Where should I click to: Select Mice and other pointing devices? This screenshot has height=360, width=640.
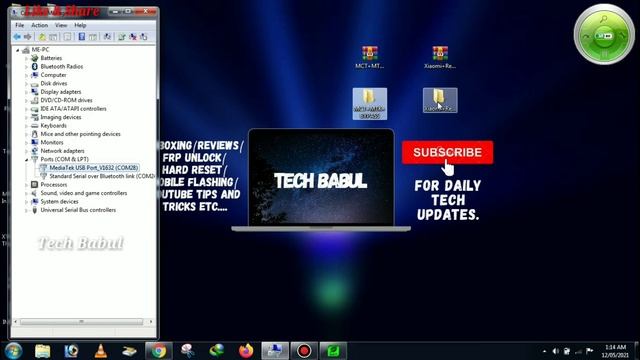80,134
